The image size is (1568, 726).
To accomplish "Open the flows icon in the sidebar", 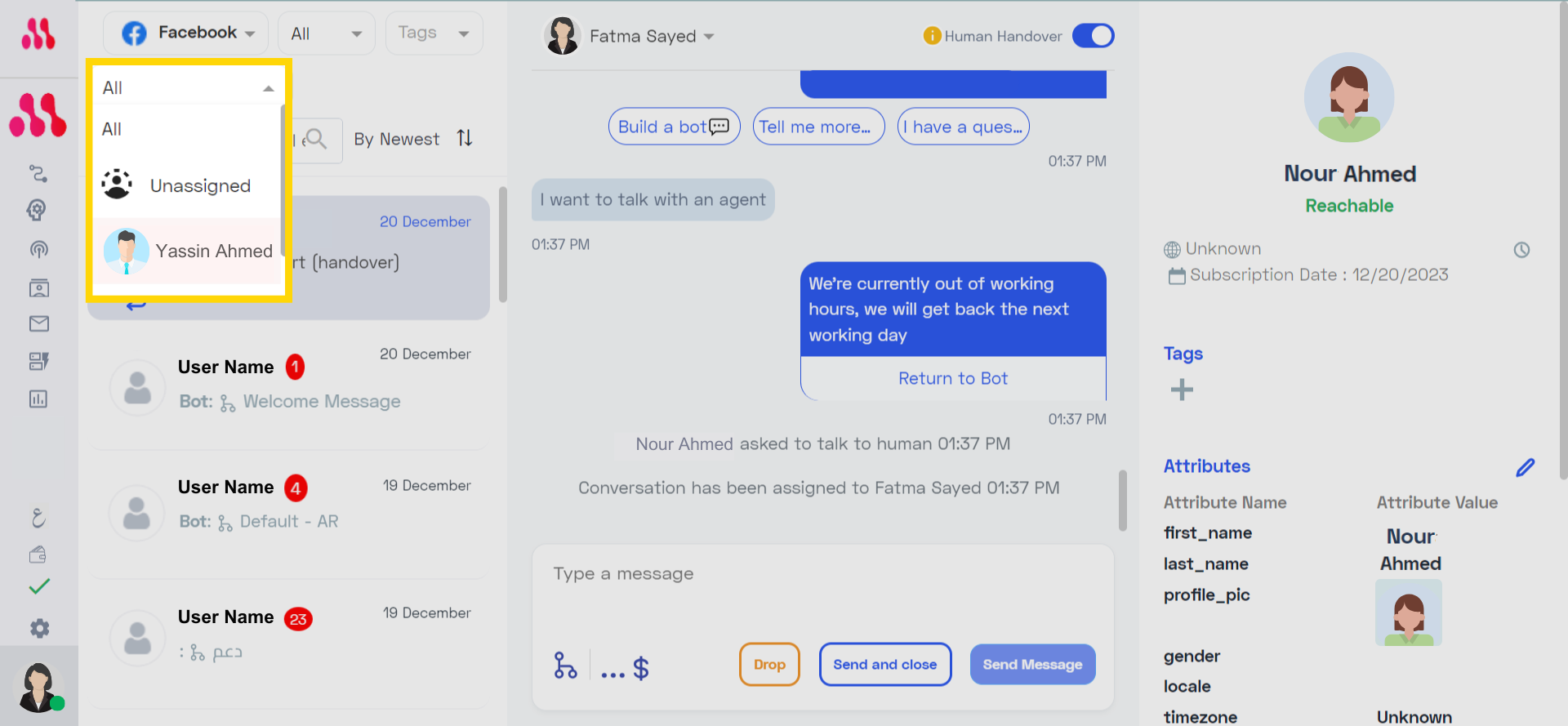I will click(x=38, y=173).
